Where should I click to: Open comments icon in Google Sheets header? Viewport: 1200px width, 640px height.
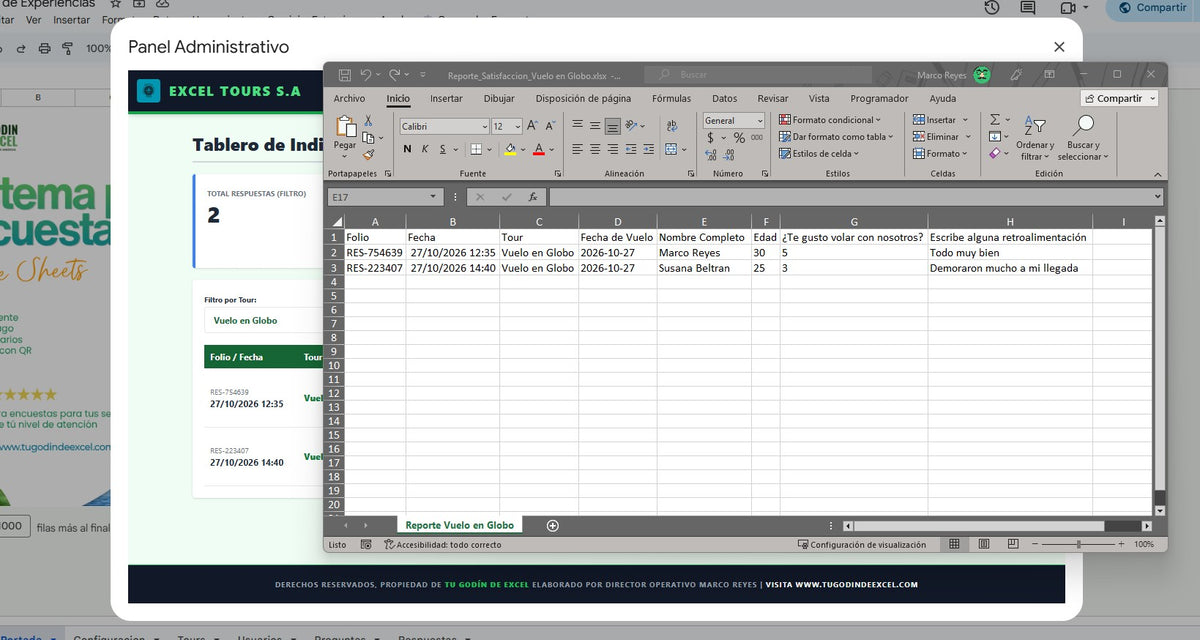click(x=1028, y=7)
